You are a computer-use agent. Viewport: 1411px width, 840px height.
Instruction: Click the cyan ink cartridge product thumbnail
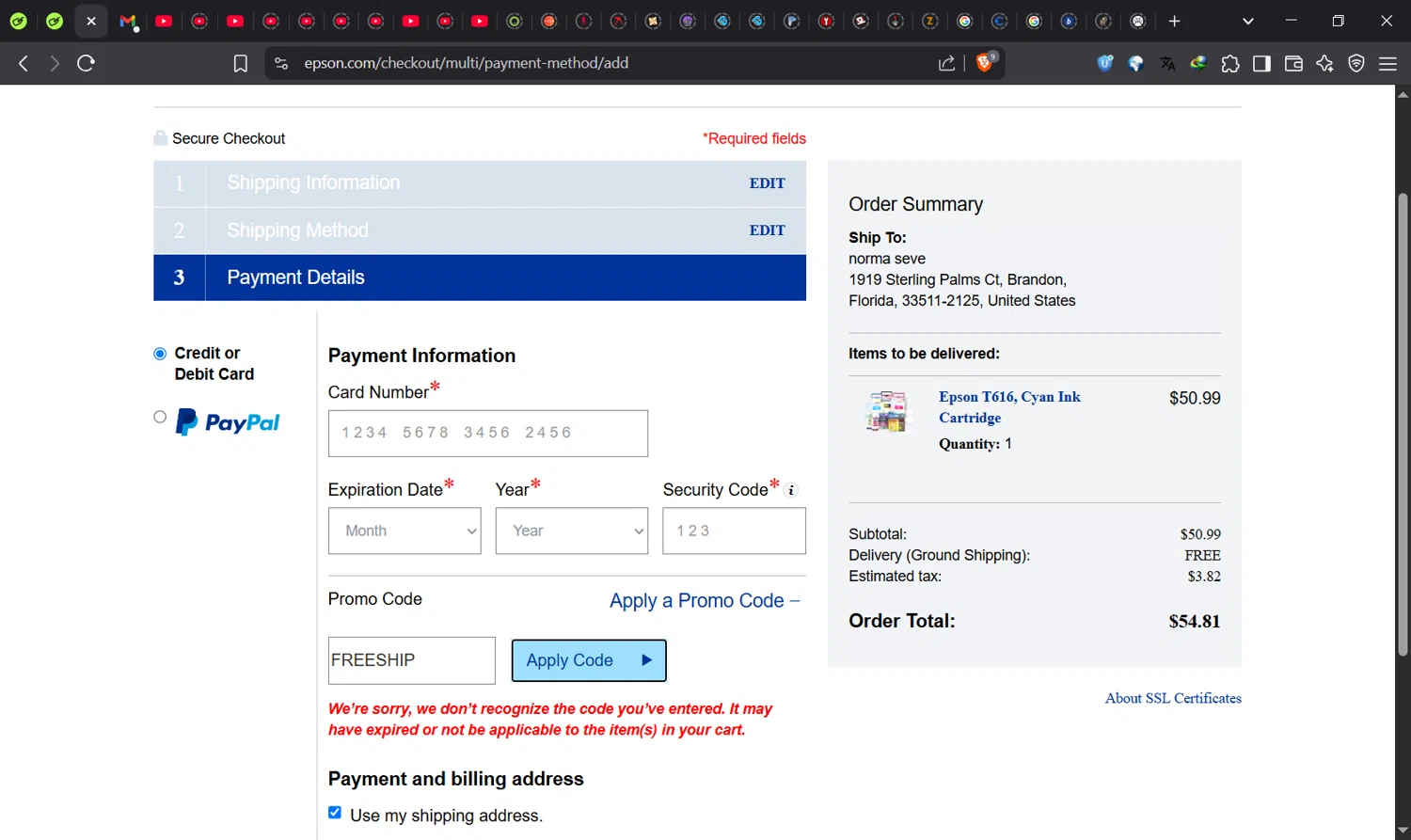tap(887, 411)
